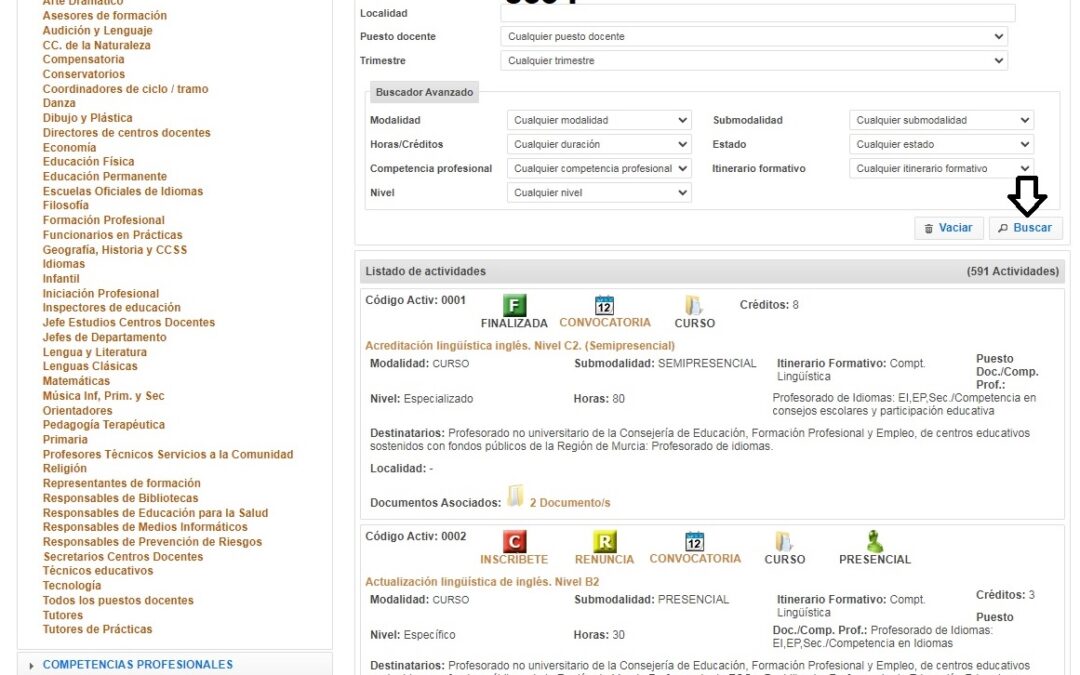
Task: Open Directores de centros docentes
Action: coord(127,132)
